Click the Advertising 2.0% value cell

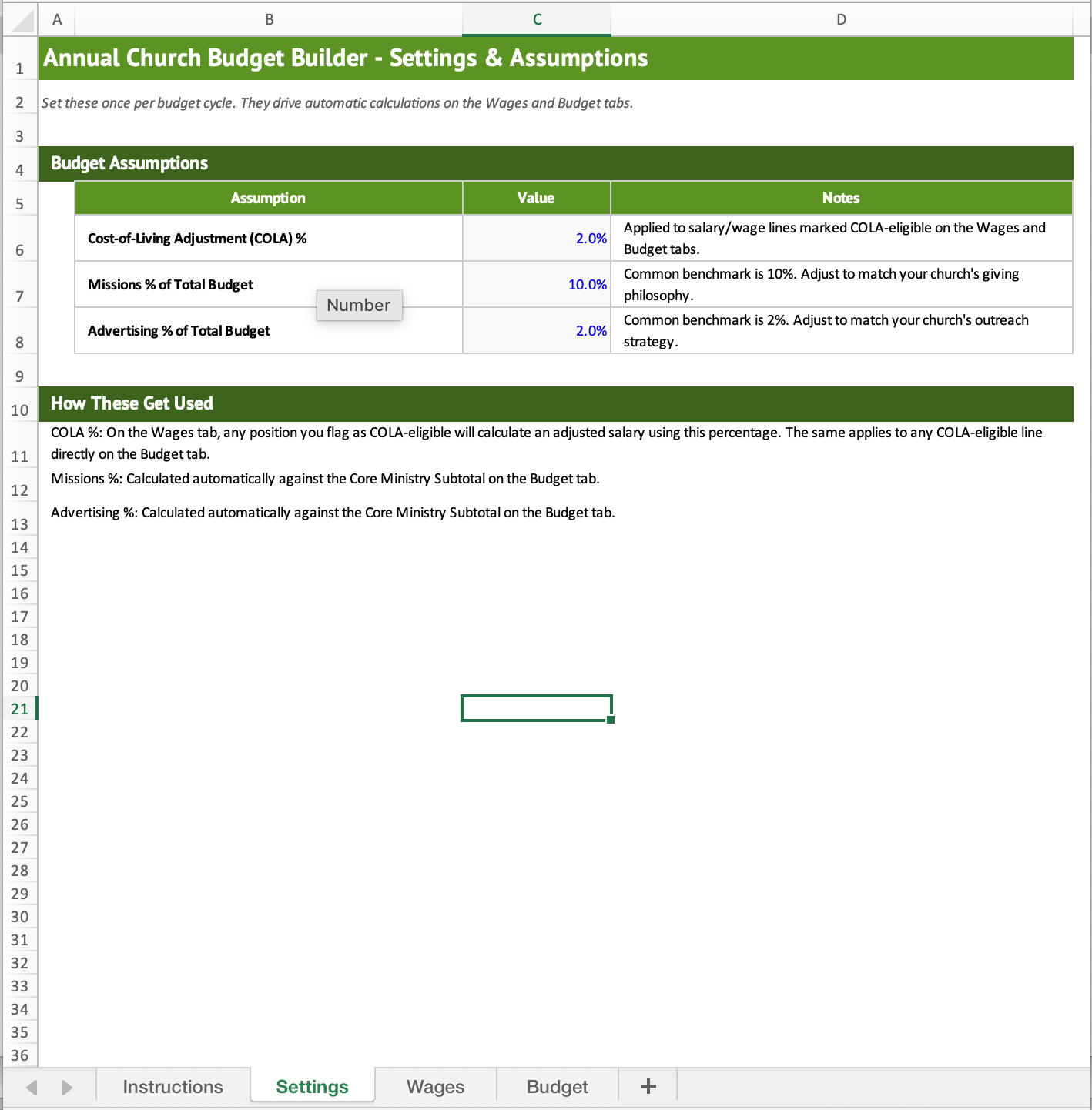coord(537,330)
